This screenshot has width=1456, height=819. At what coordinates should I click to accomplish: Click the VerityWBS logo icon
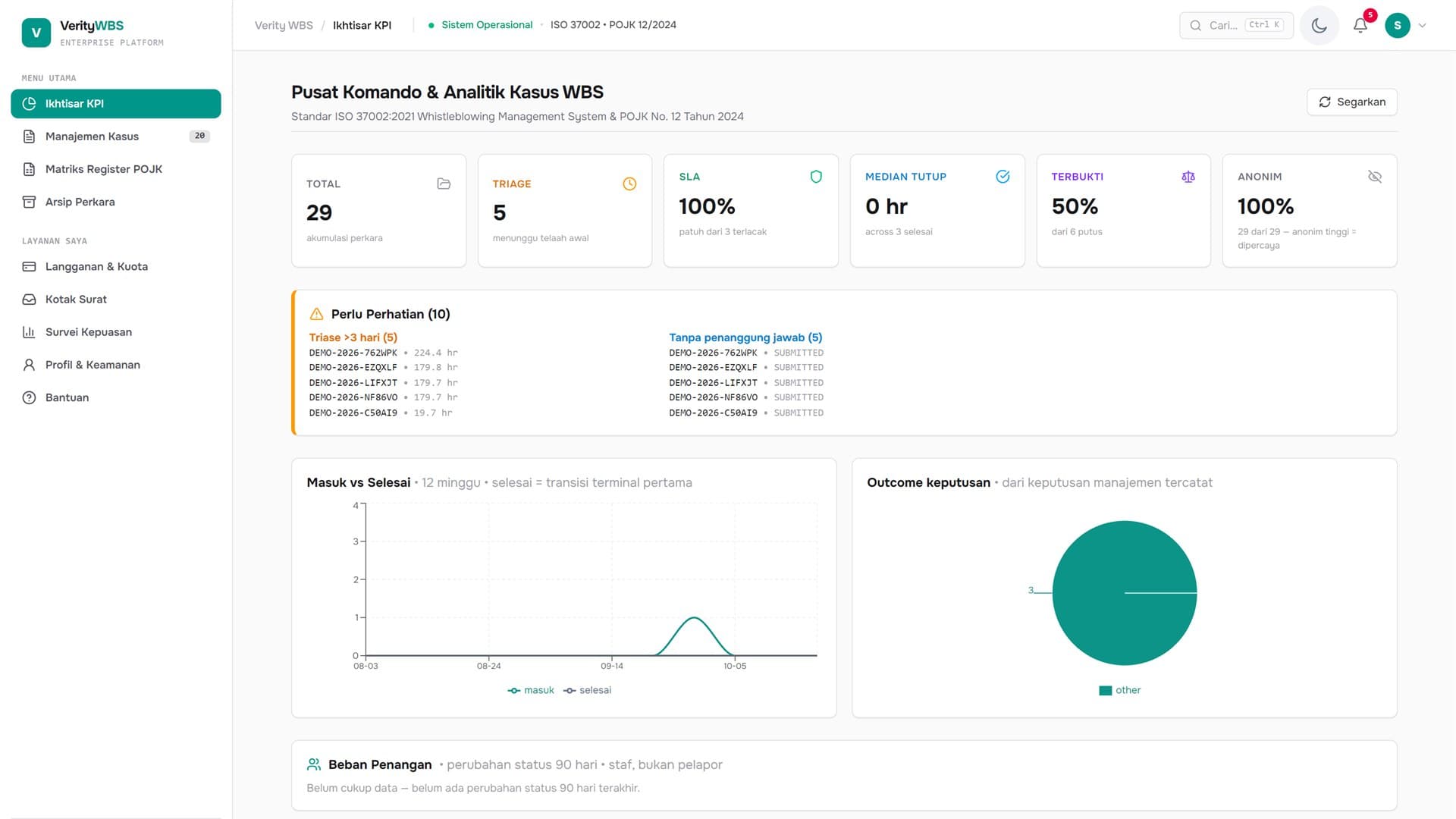pyautogui.click(x=36, y=33)
